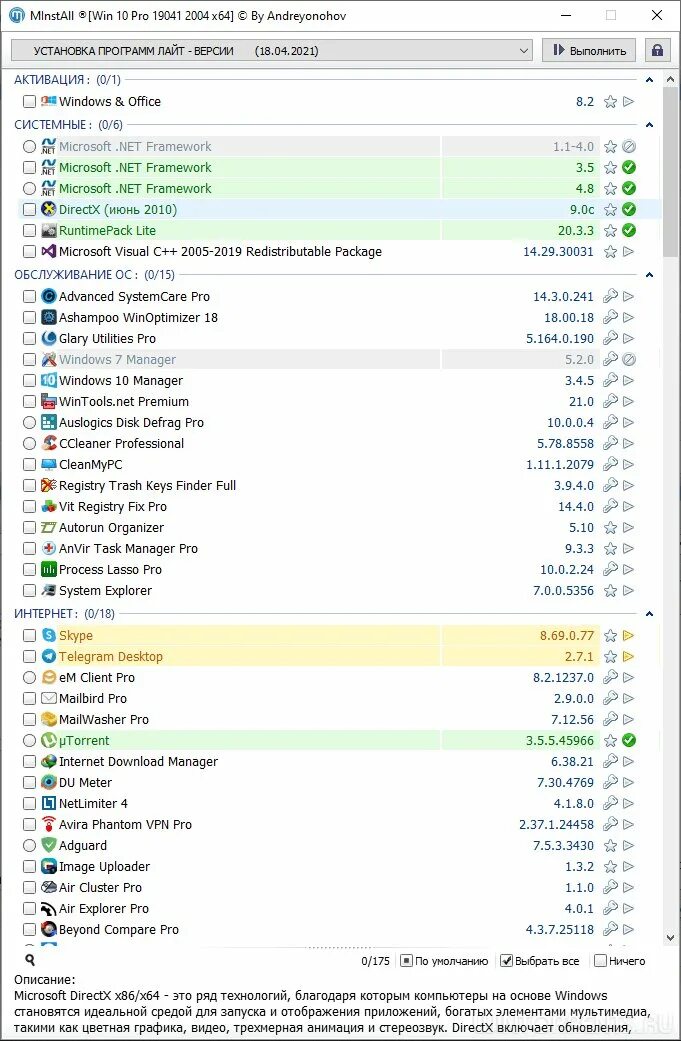This screenshot has width=681, height=1041.
Task: Click the star icon for Windows & Office
Action: click(610, 102)
